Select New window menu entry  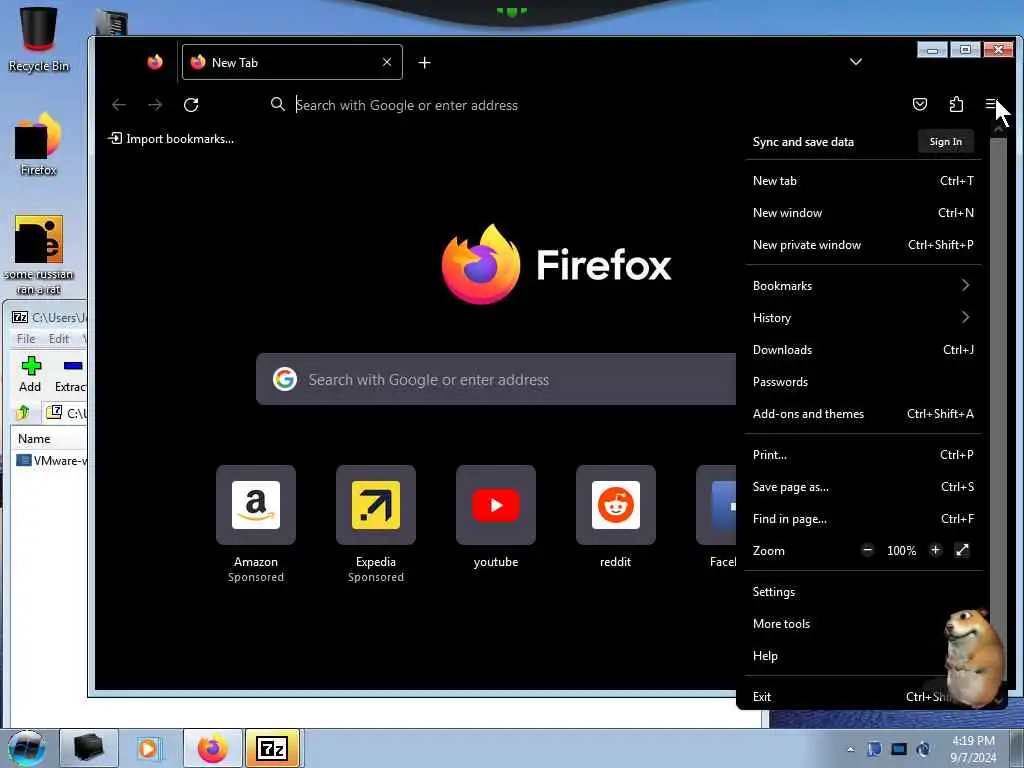(863, 213)
